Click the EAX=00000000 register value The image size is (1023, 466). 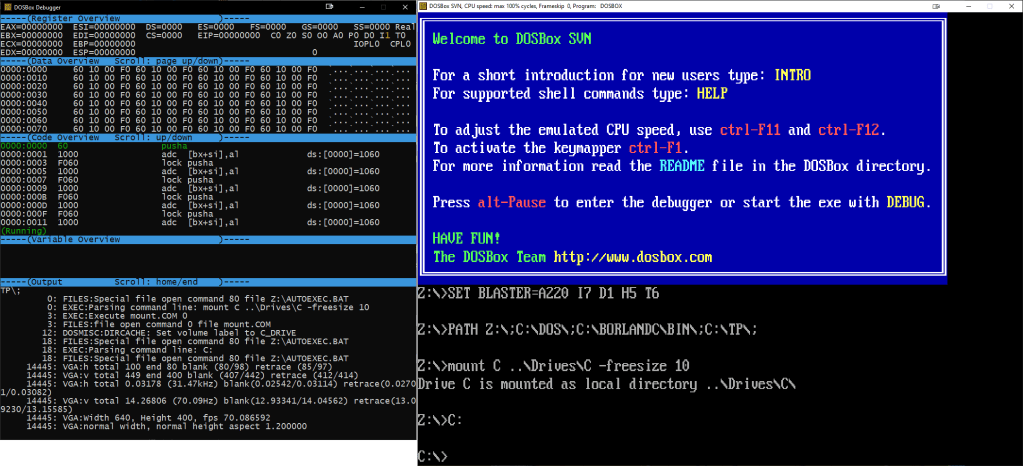point(31,27)
